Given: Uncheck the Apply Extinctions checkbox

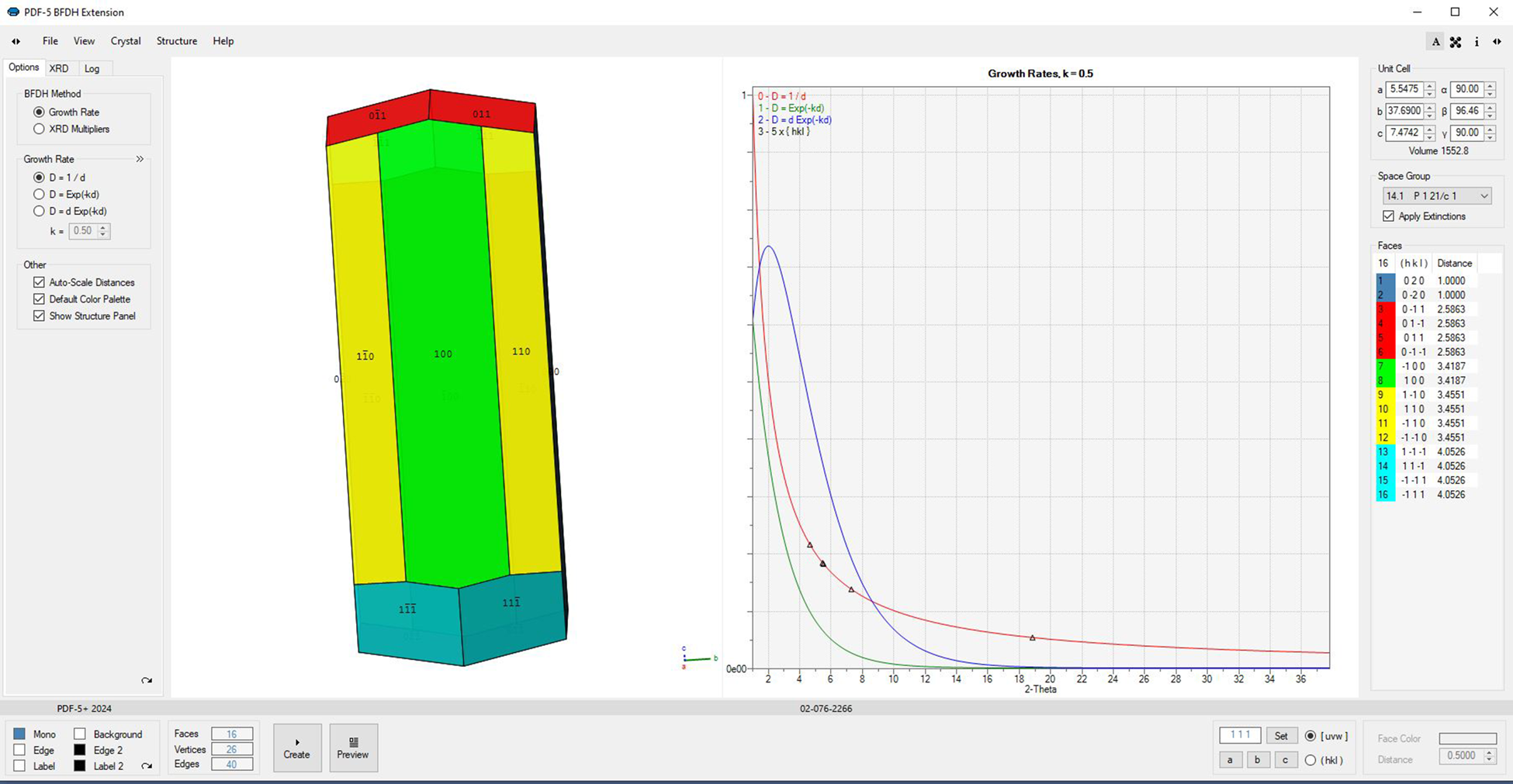Looking at the screenshot, I should [1389, 216].
